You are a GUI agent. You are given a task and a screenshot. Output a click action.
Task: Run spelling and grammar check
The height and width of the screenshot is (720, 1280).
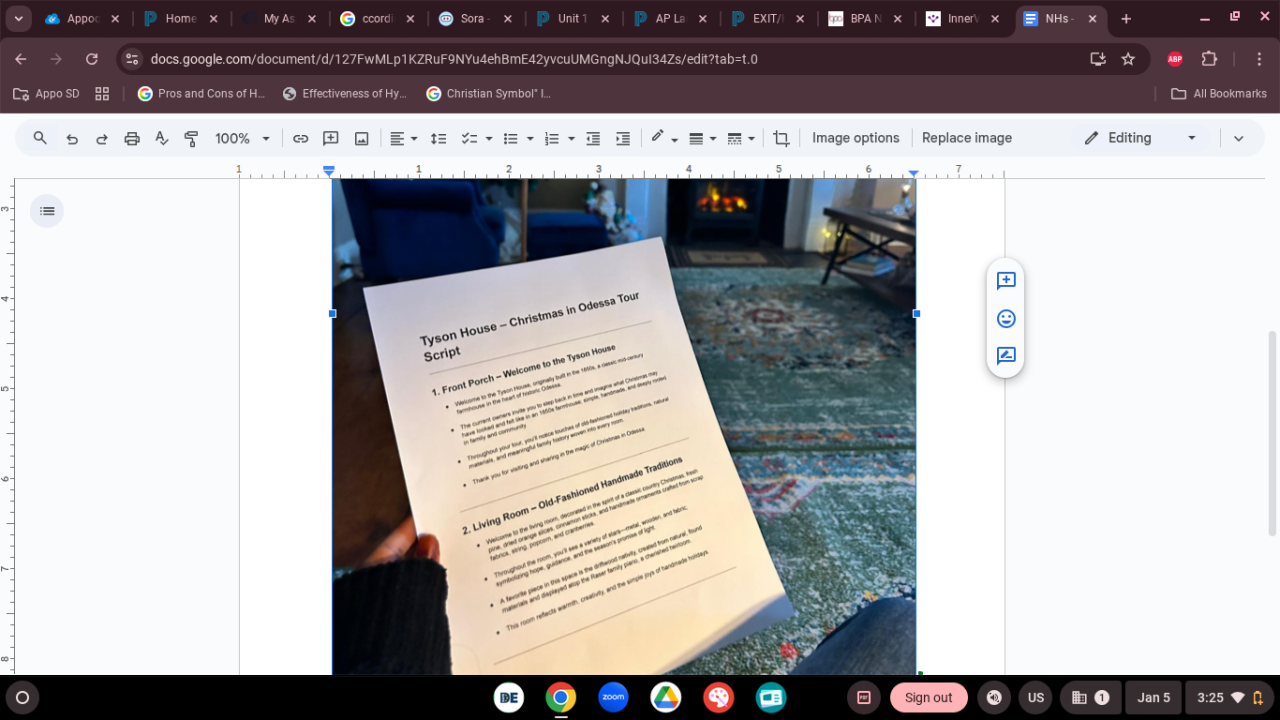point(162,138)
